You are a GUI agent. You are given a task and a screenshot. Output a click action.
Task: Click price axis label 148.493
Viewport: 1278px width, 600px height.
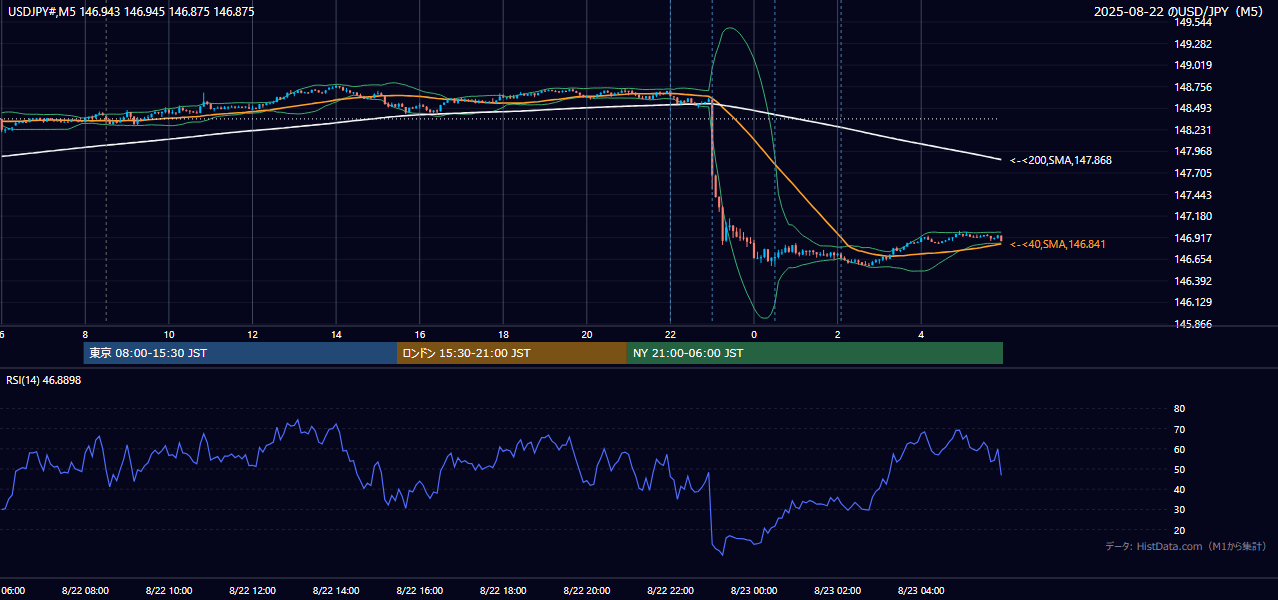[x=1192, y=109]
